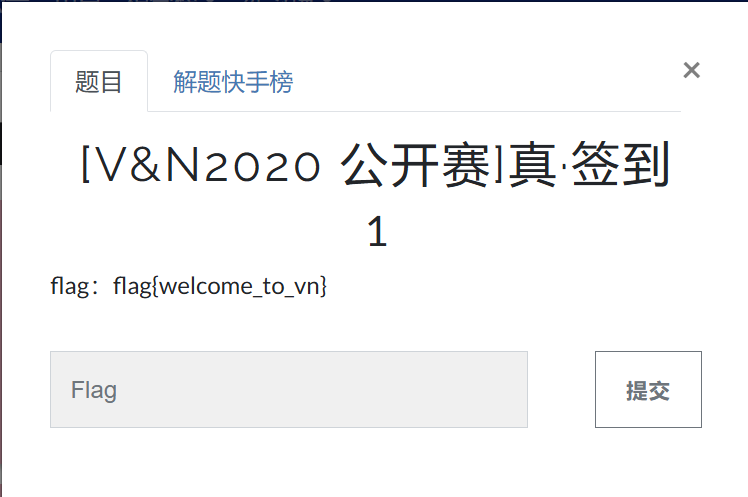This screenshot has height=497, width=748.
Task: Close the challenge dialog with X icon
Action: [x=691, y=70]
